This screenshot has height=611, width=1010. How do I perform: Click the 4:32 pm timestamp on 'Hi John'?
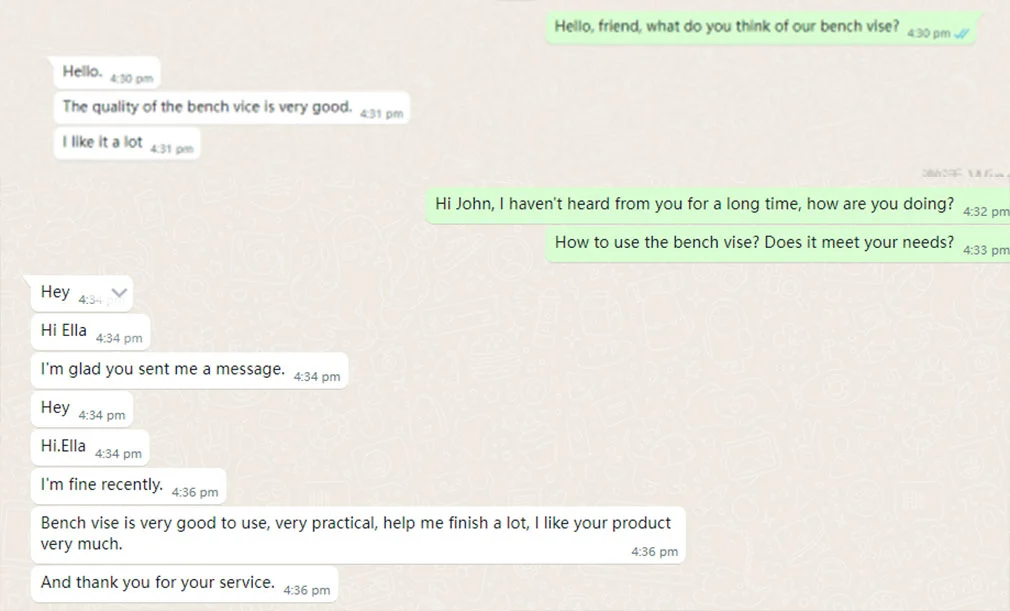pyautogui.click(x=985, y=212)
